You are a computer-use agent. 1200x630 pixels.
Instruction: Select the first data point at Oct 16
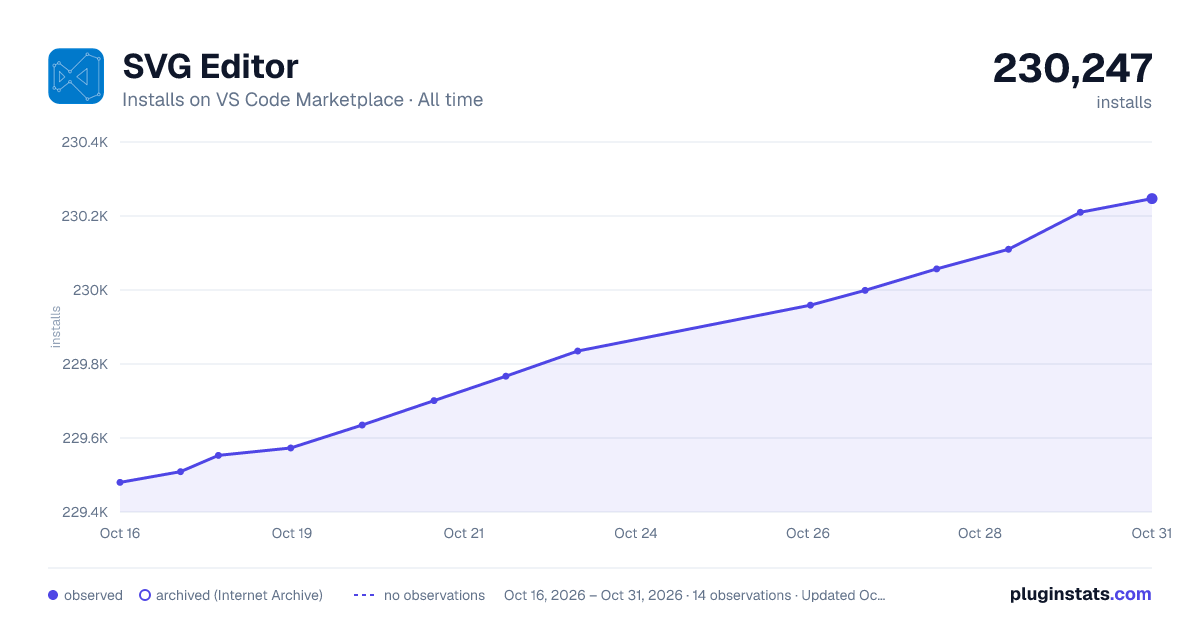(x=120, y=482)
